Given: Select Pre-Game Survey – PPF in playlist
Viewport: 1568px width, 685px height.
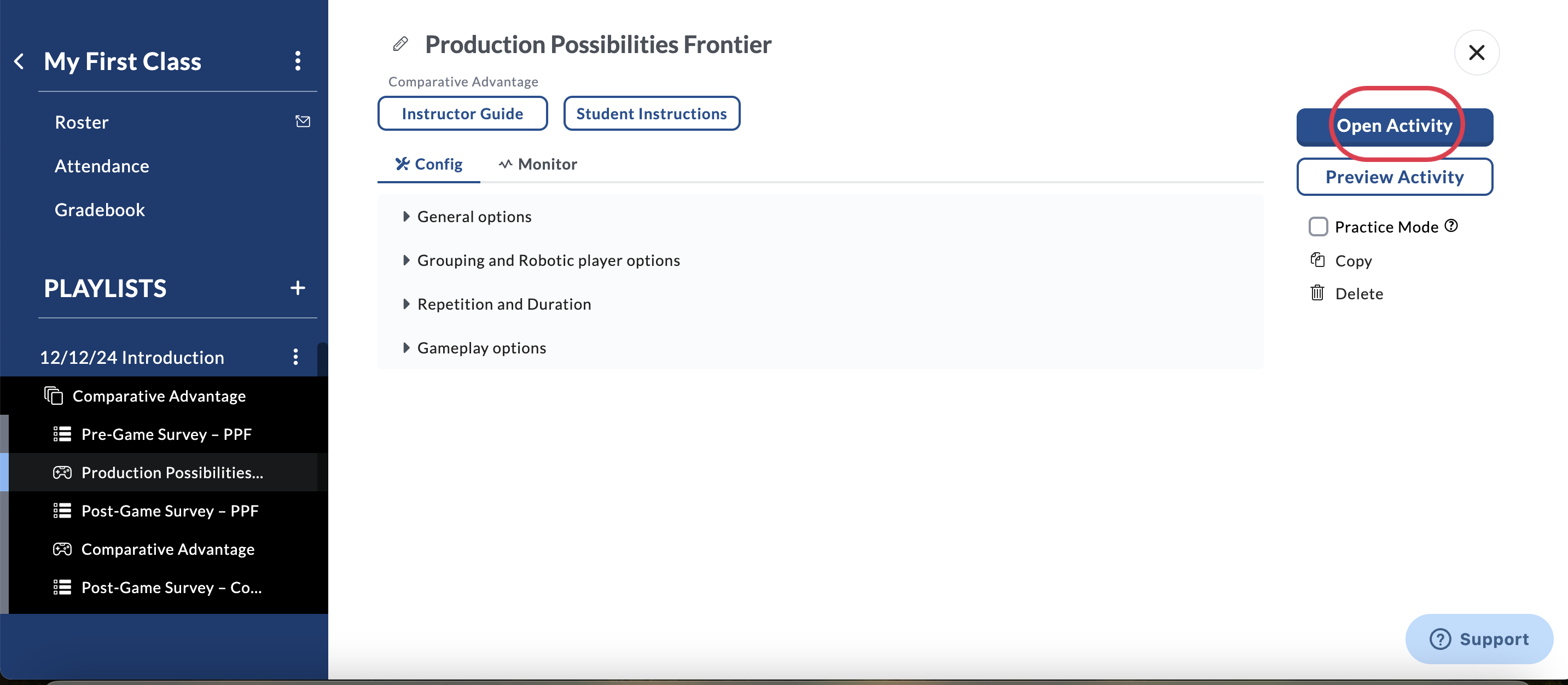Looking at the screenshot, I should tap(166, 434).
